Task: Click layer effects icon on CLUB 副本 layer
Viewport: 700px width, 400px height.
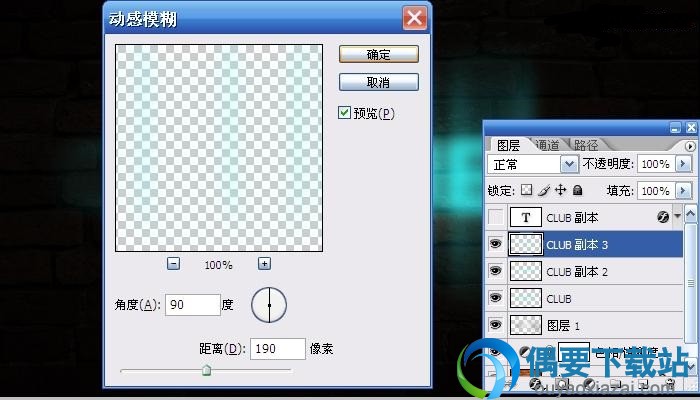Action: pyautogui.click(x=663, y=217)
